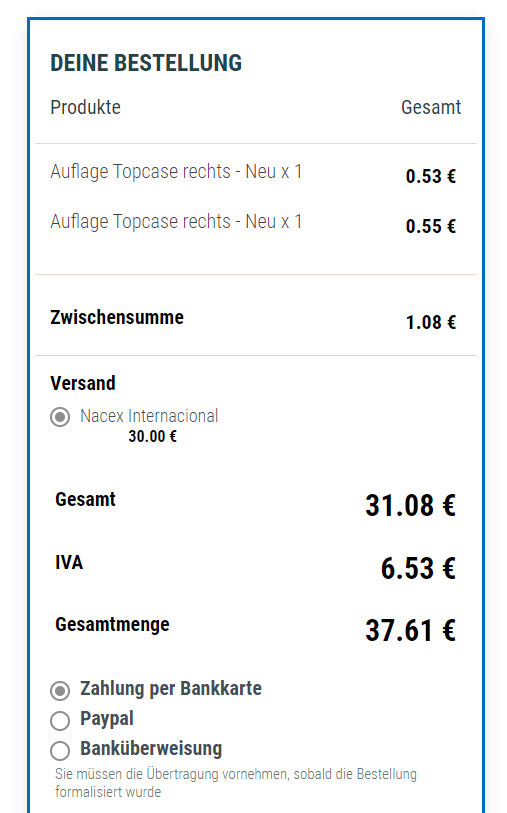
Task: Click the 30.00 € shipping cost
Action: point(153,436)
